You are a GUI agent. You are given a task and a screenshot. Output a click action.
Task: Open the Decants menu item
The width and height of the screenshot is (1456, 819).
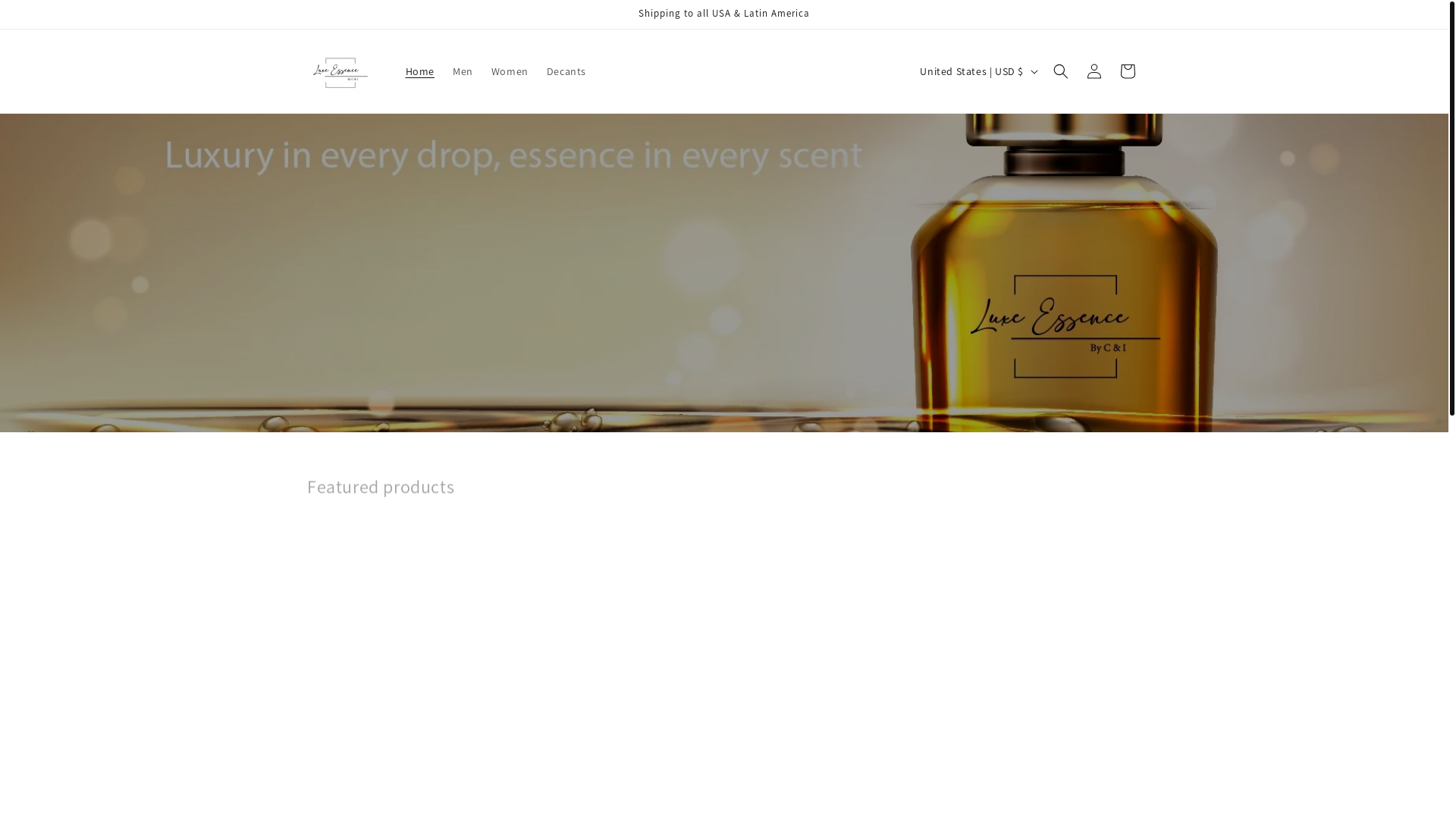click(566, 71)
